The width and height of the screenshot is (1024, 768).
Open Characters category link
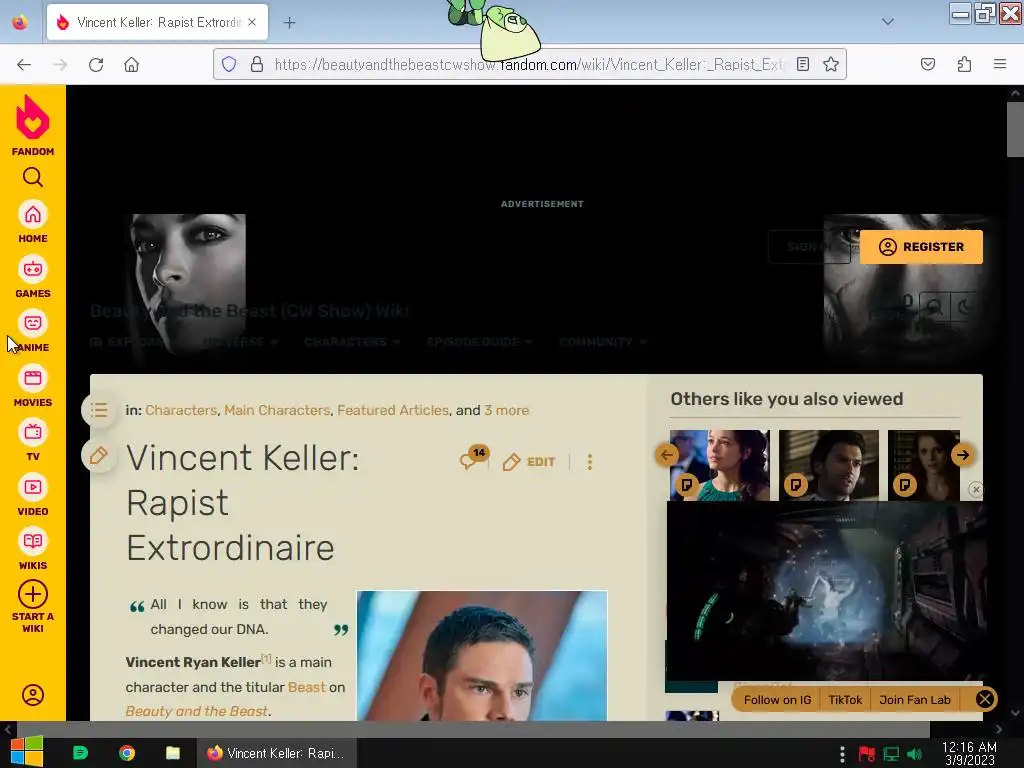pos(181,410)
